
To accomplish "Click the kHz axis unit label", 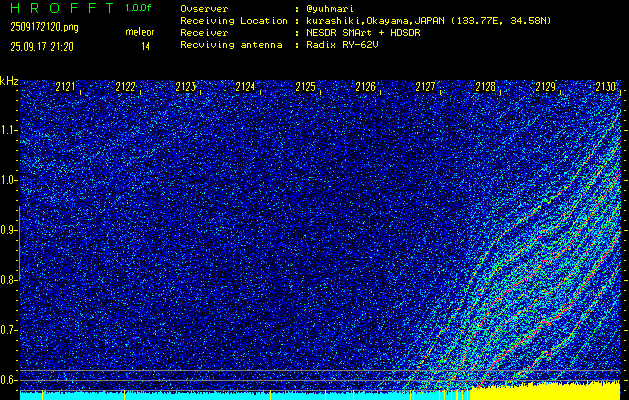I will (9, 81).
